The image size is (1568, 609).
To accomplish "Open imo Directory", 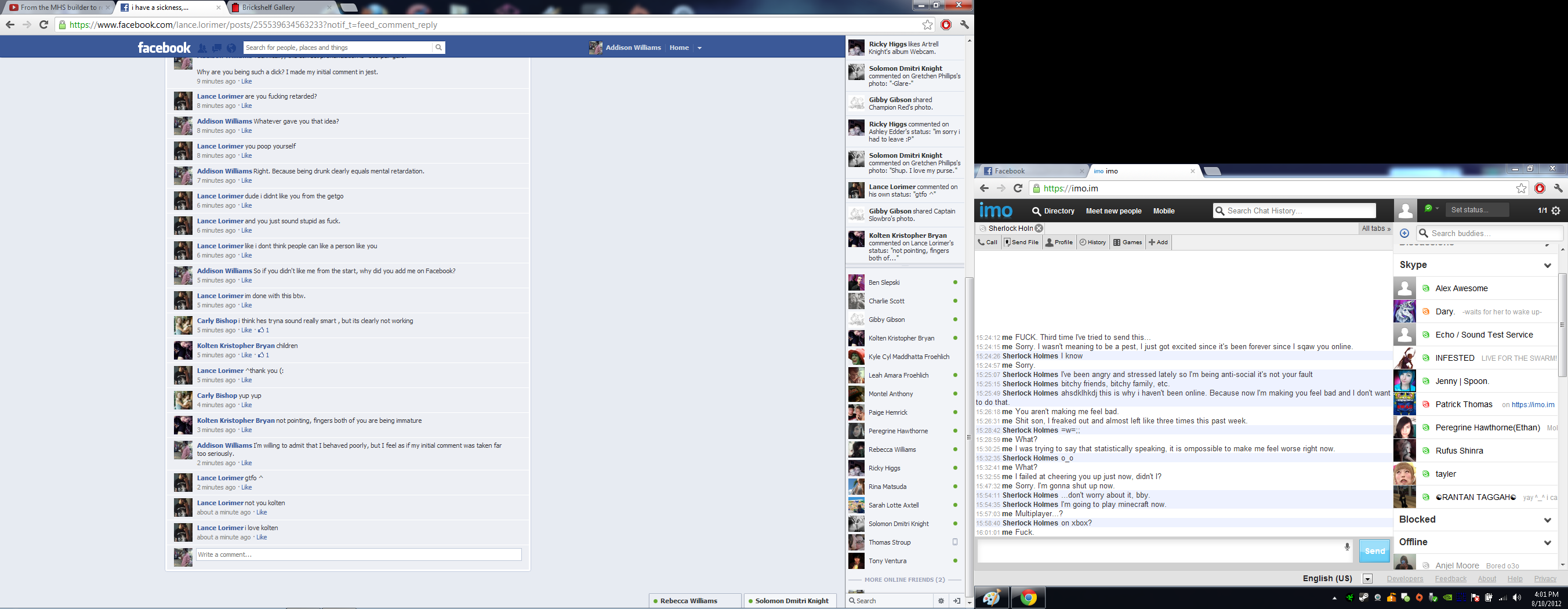I will 1054,211.
